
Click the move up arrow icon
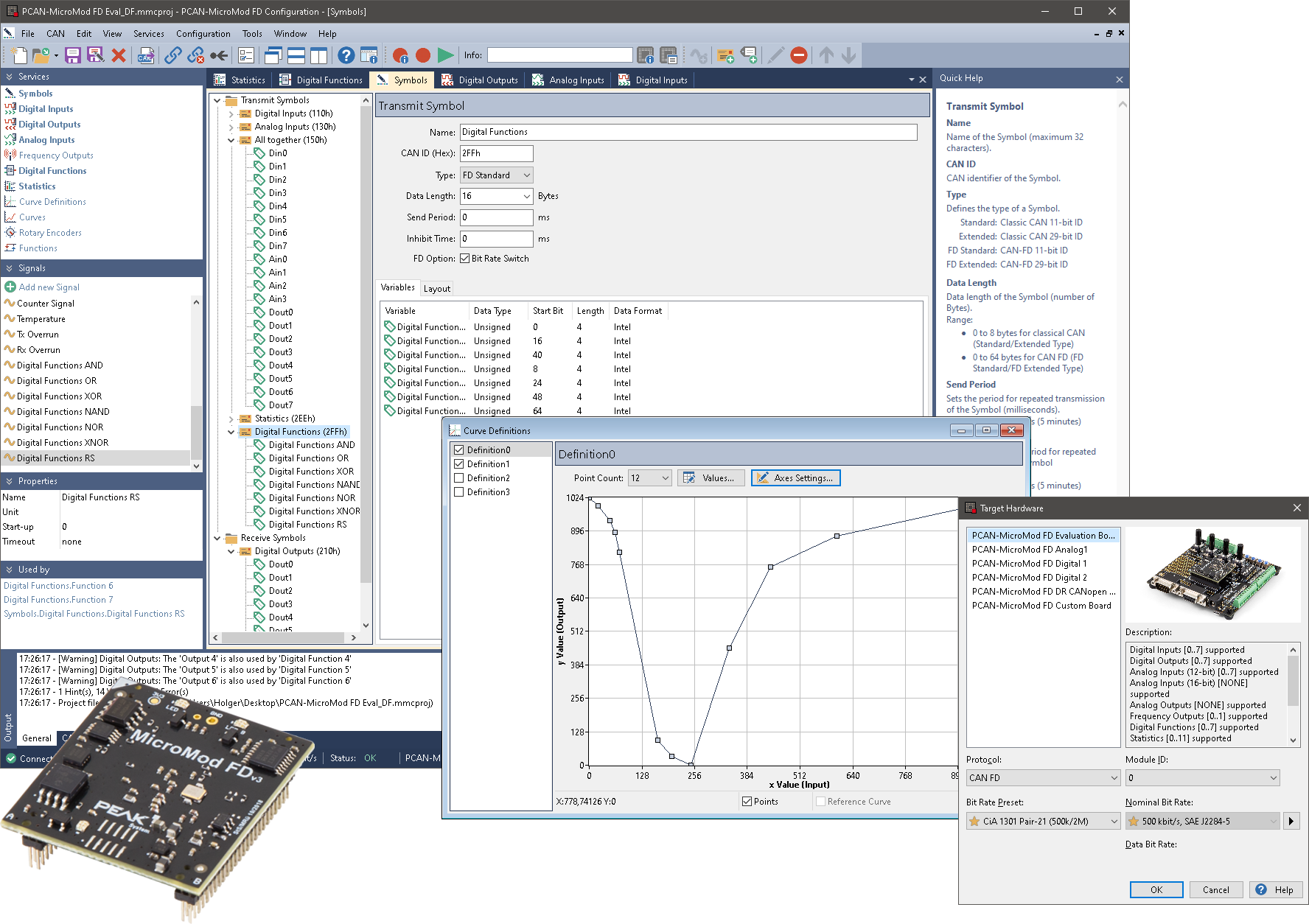[826, 55]
